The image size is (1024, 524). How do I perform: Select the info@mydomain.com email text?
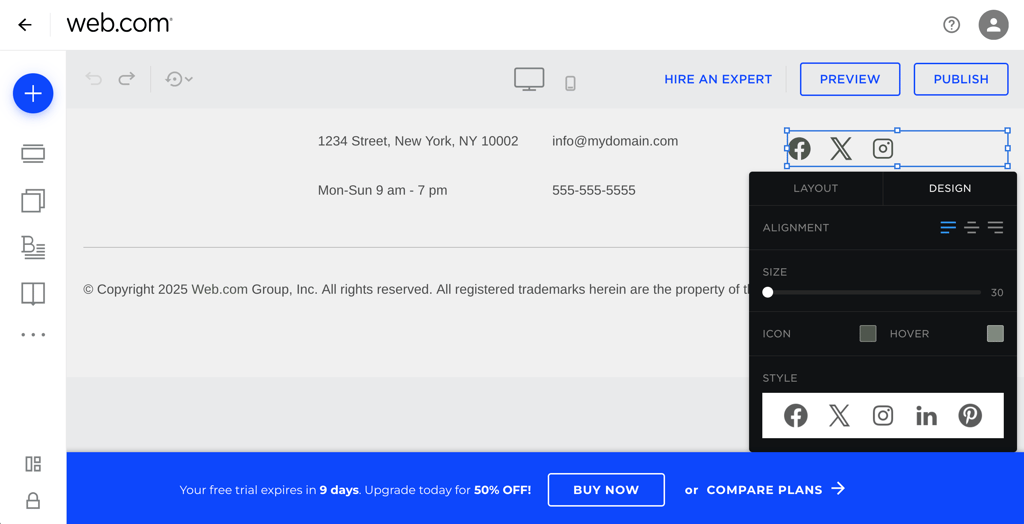tap(615, 141)
